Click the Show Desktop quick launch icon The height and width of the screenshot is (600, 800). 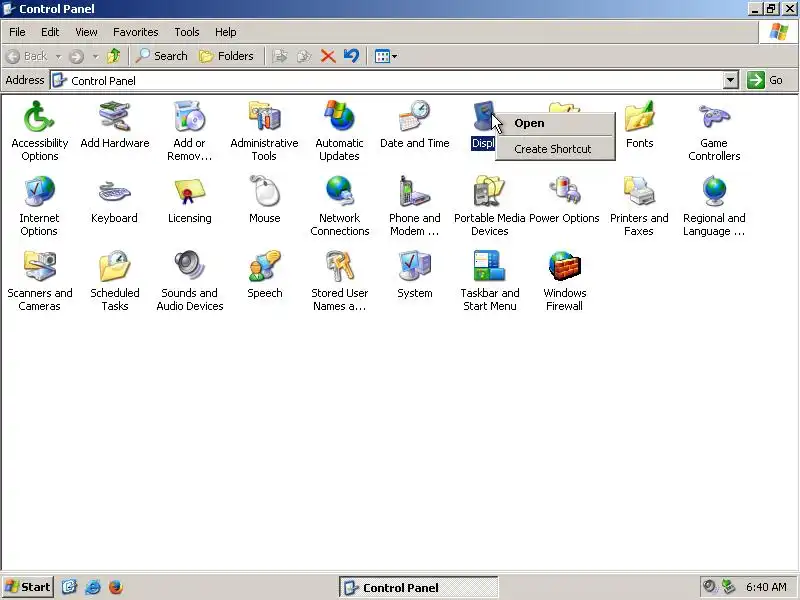coord(69,587)
